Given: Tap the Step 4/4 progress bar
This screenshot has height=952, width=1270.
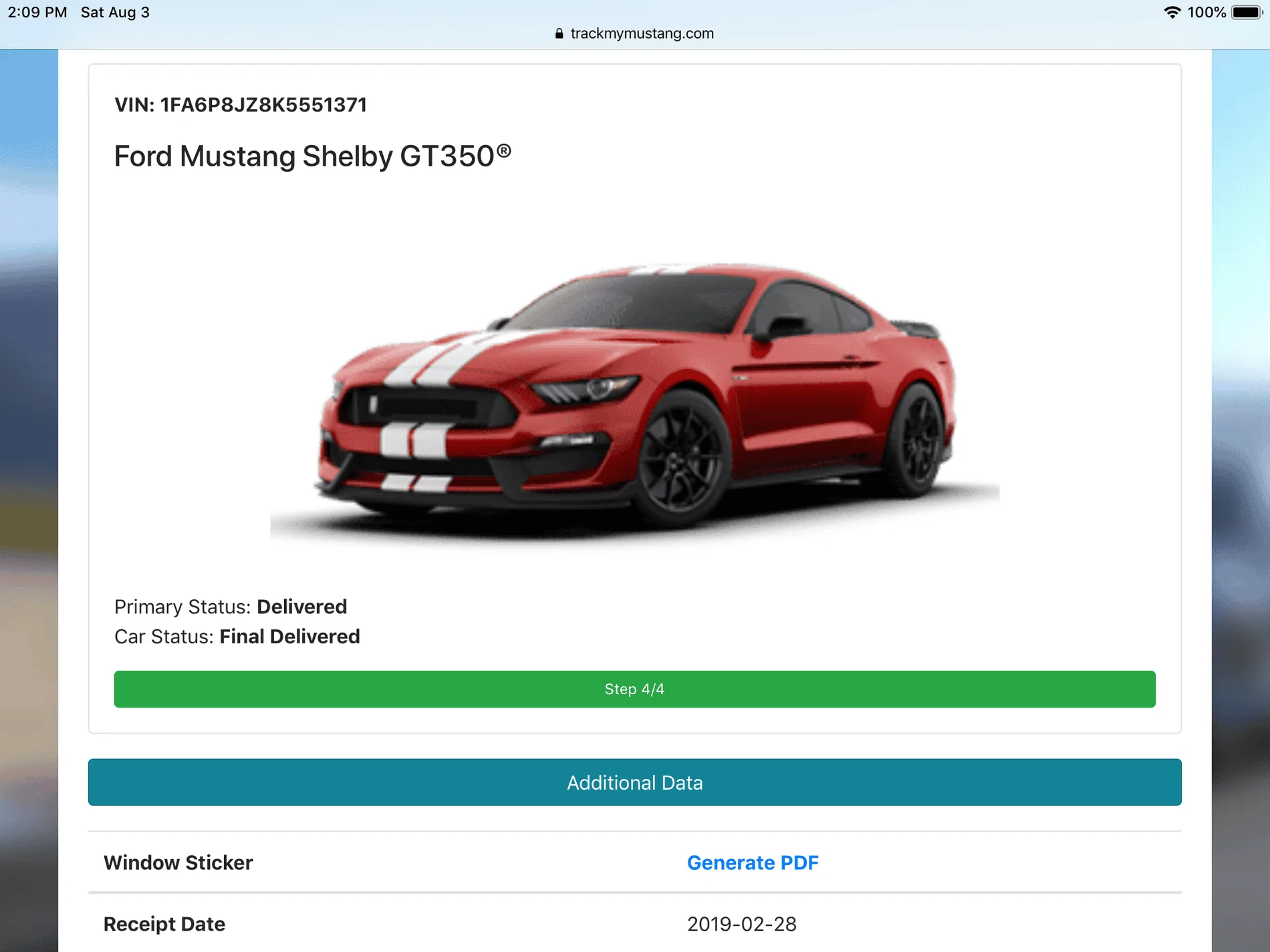Looking at the screenshot, I should (635, 689).
